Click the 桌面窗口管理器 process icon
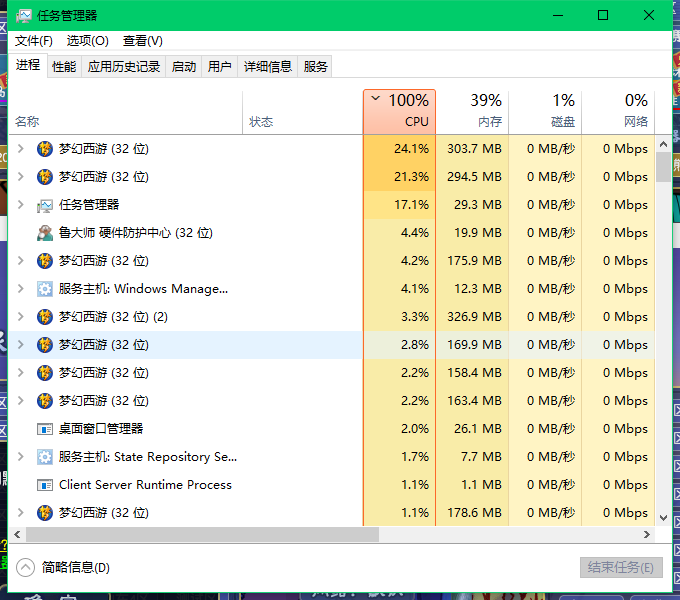 pos(45,429)
